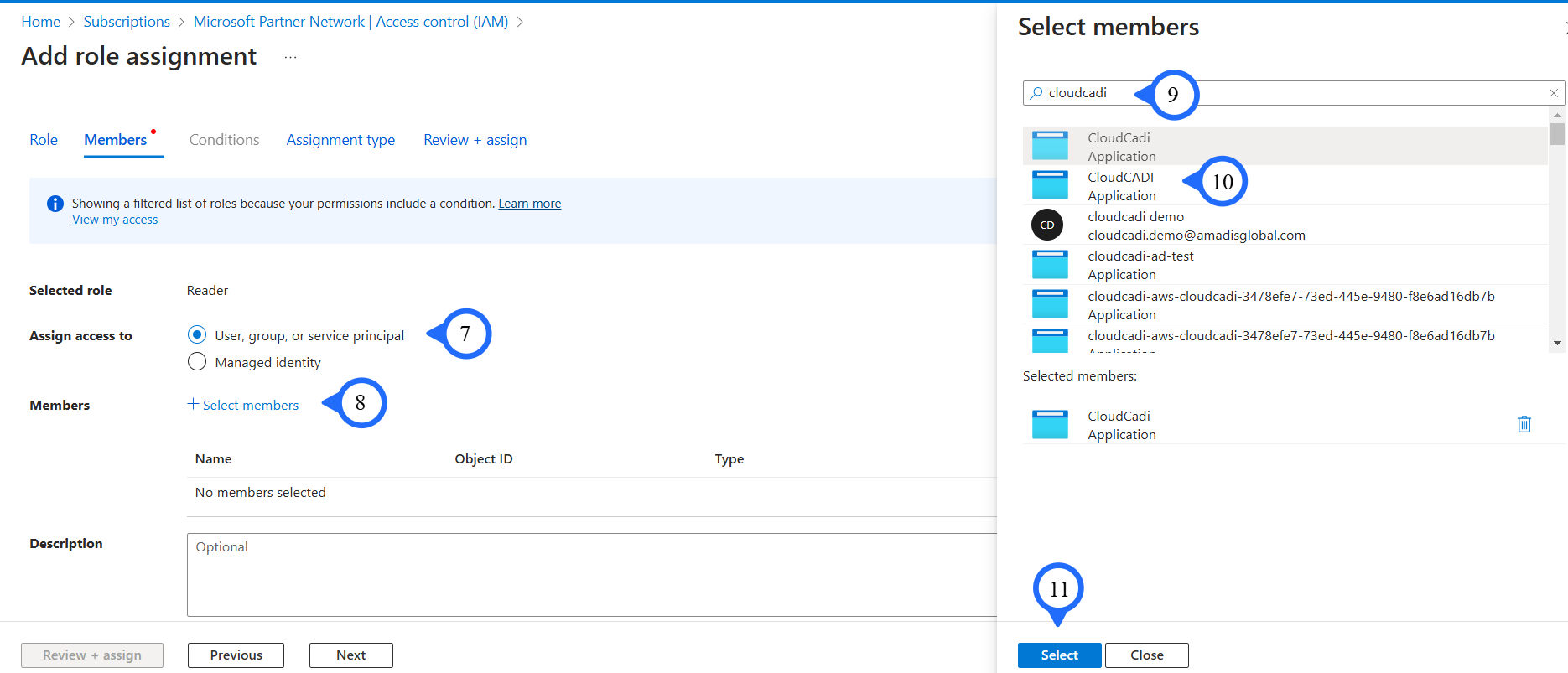1568x673 pixels.
Task: Click the scroll-up arrow of the results list
Action: coord(1557,115)
